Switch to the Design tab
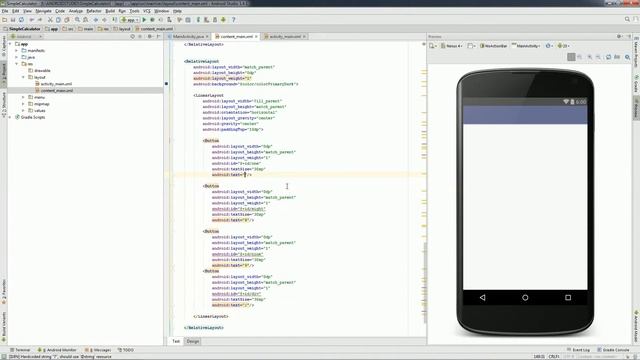This screenshot has height=360, width=640. click(193, 341)
